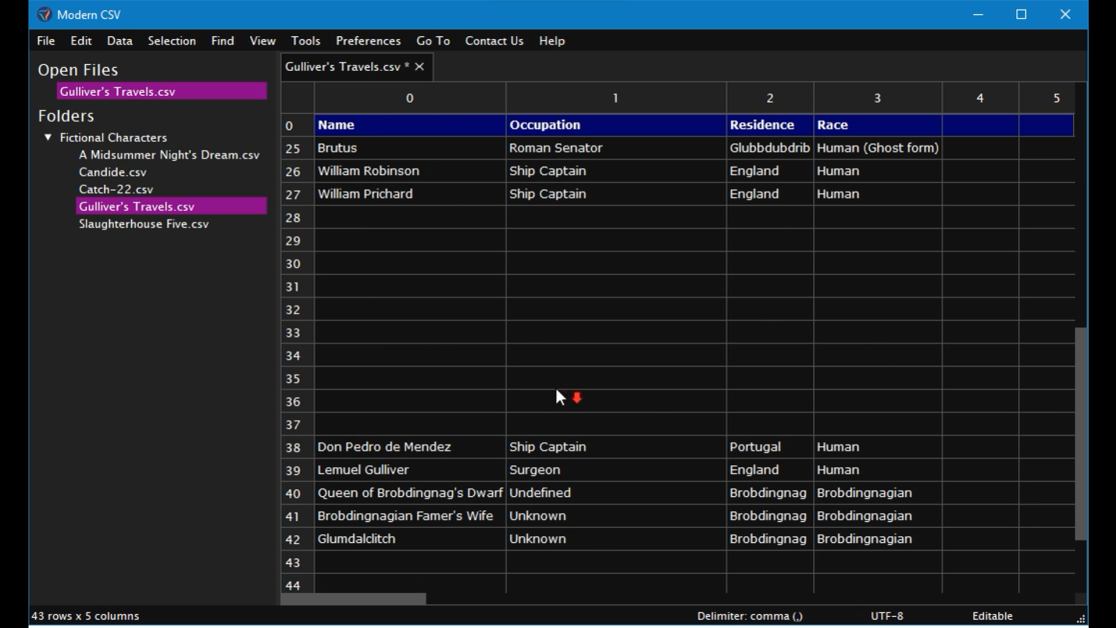Image resolution: width=1116 pixels, height=628 pixels.
Task: Select Gulliver's Travels.csv under Open Files
Action: [117, 91]
